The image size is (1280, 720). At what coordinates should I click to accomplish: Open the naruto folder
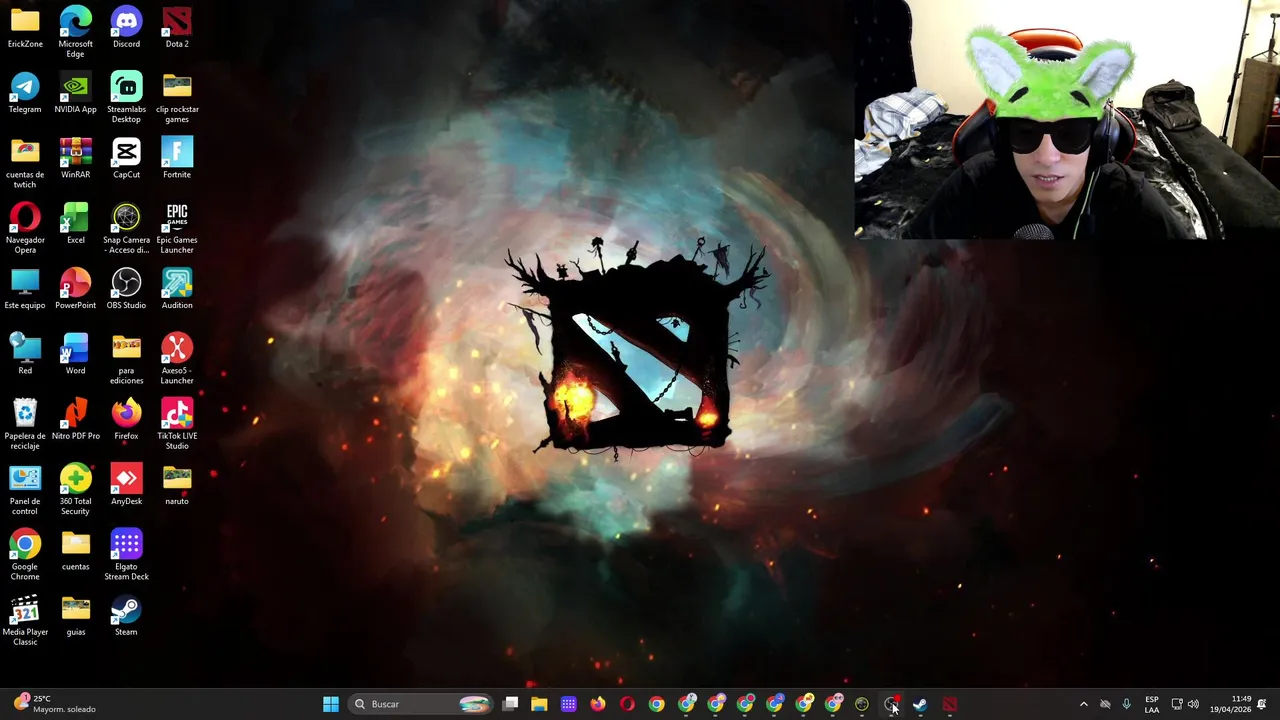click(177, 485)
